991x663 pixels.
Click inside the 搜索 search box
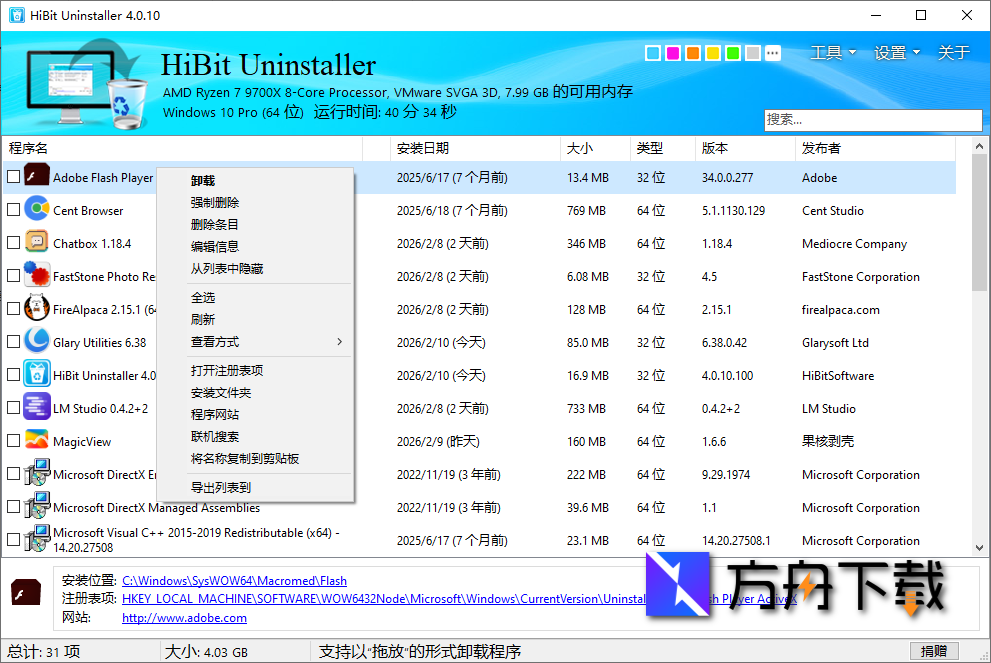(872, 120)
